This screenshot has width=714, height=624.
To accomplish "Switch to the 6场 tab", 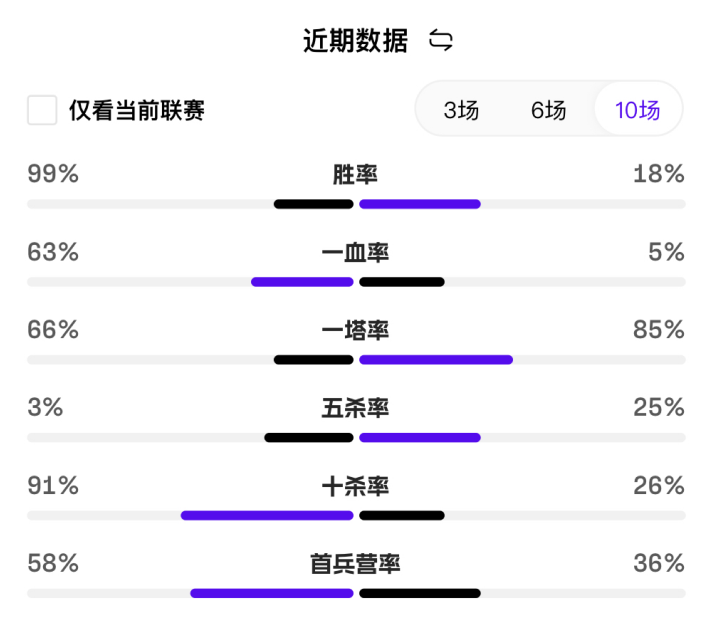I will click(x=548, y=110).
